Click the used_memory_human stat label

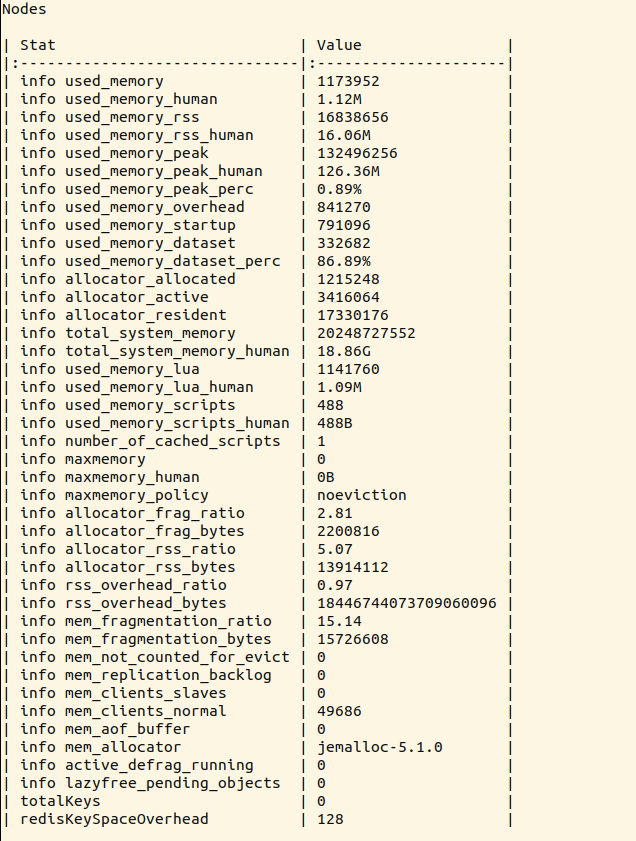[x=119, y=99]
